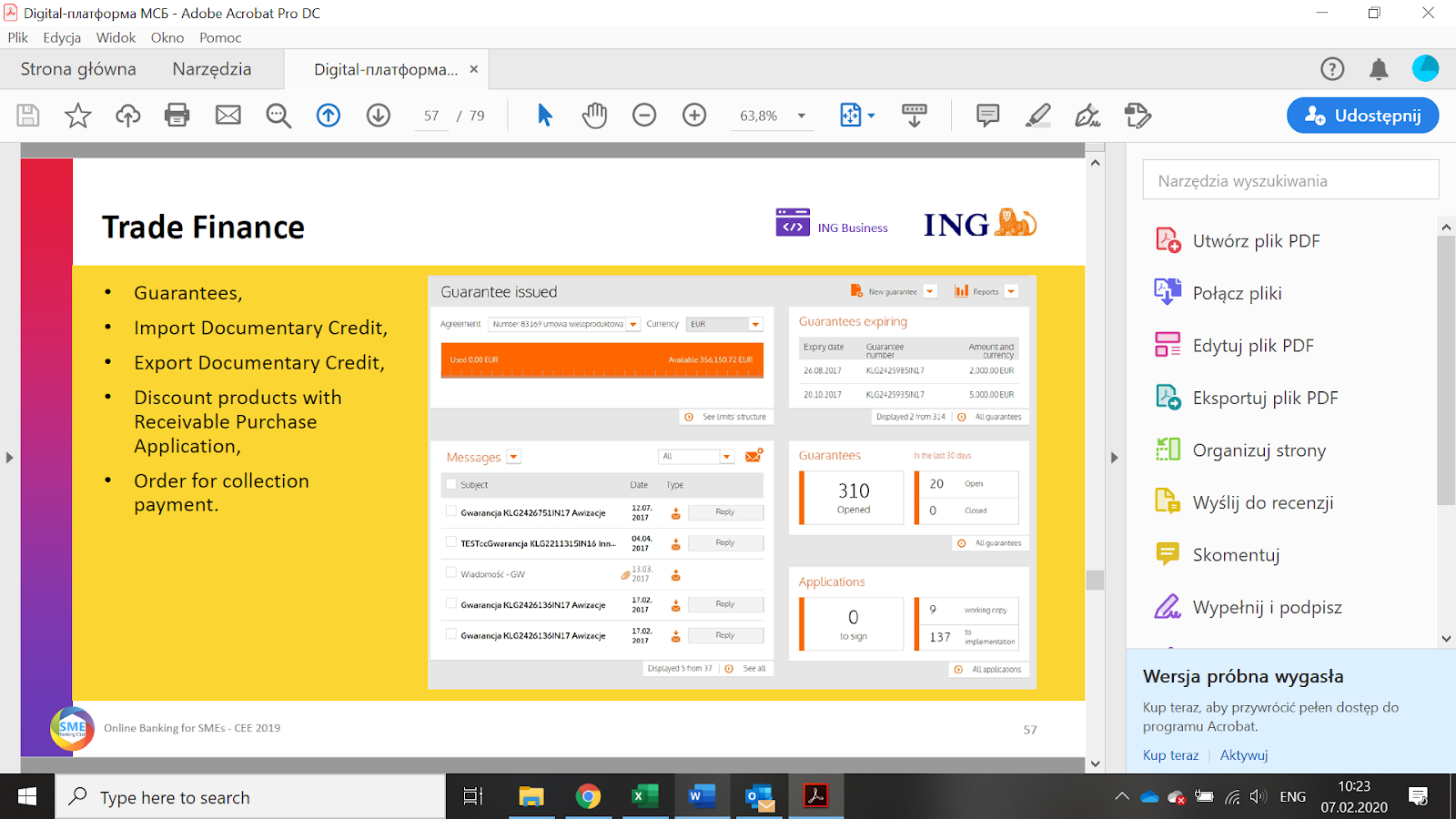Click the stamp tool icon

[x=1137, y=116]
